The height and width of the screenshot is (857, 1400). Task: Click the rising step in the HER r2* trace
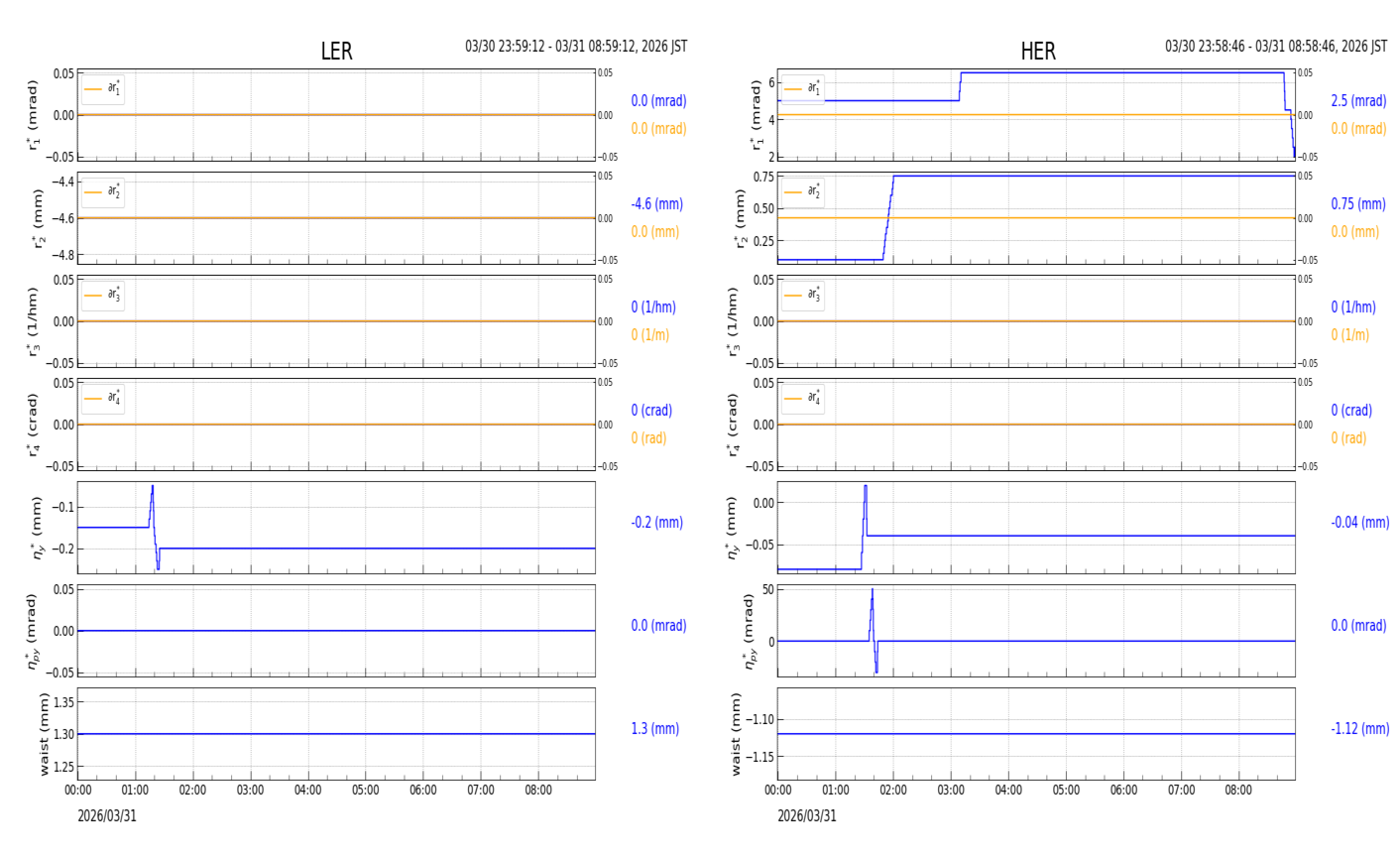click(888, 218)
